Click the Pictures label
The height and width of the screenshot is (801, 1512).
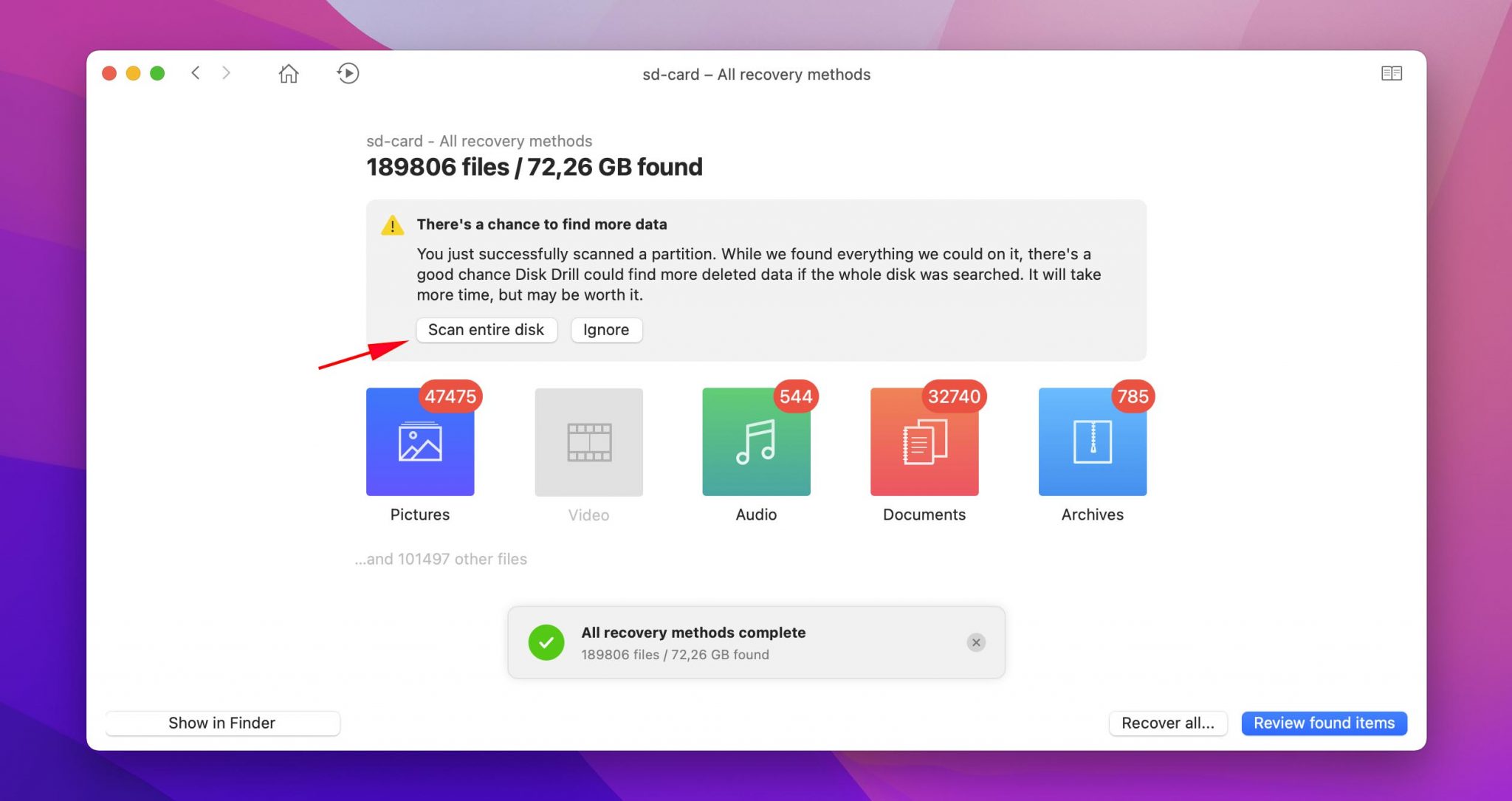420,515
